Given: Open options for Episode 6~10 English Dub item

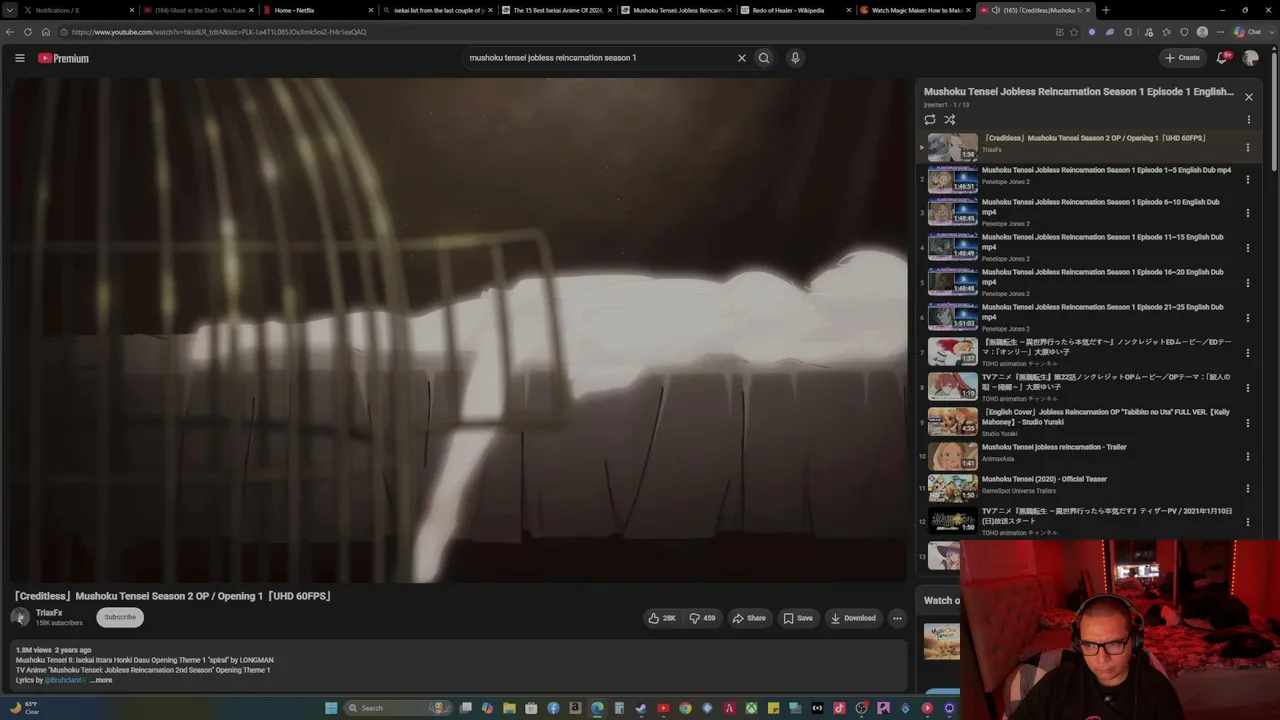Looking at the screenshot, I should (x=1247, y=213).
